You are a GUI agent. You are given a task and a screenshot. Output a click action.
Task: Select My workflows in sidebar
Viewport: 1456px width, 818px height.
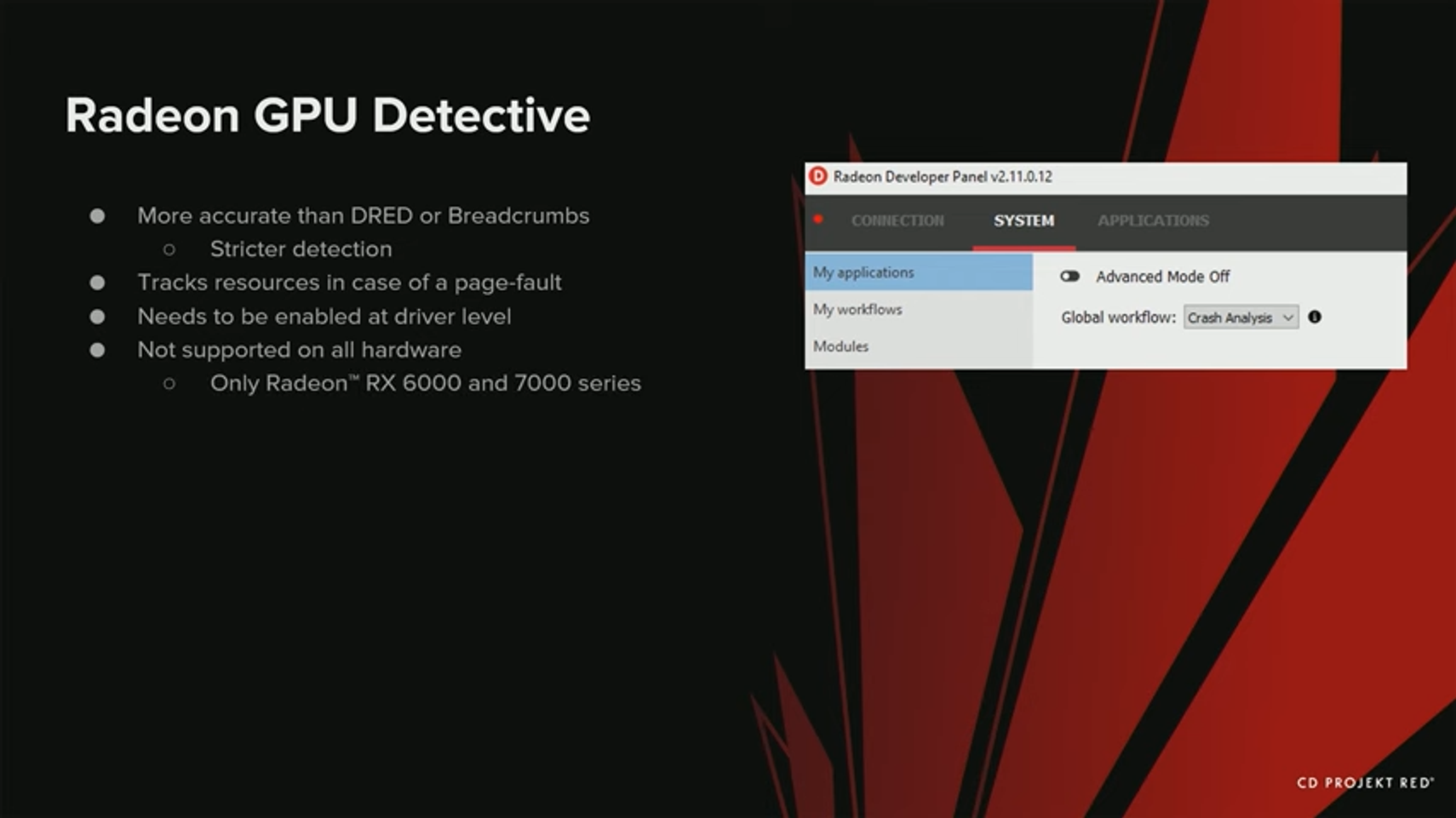pyautogui.click(x=919, y=309)
